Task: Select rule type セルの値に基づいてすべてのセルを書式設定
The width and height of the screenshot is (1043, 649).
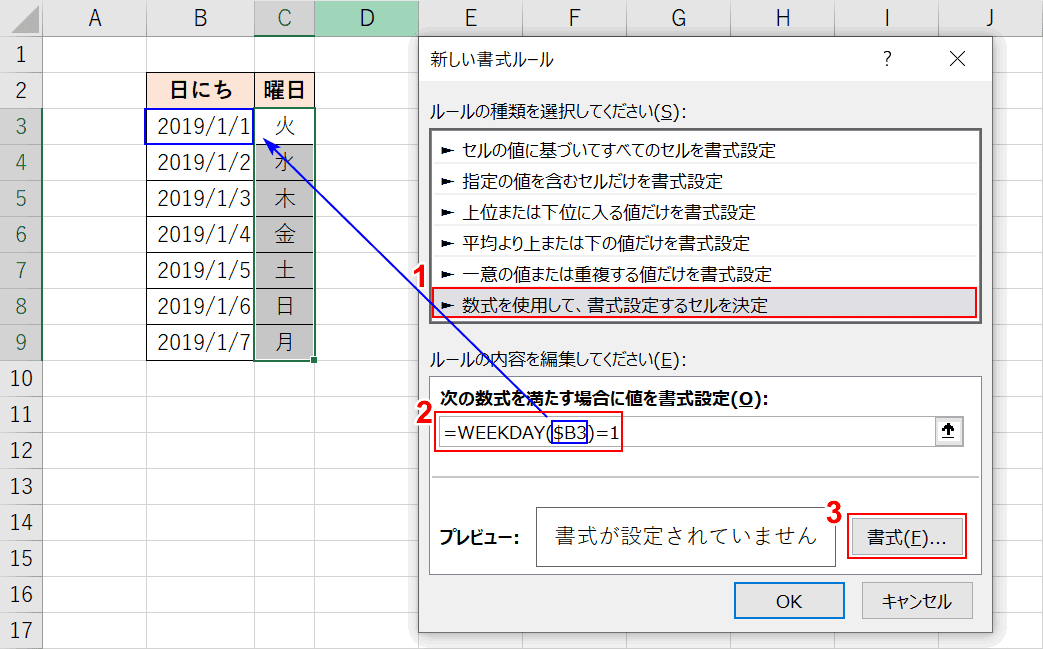Action: 705,150
